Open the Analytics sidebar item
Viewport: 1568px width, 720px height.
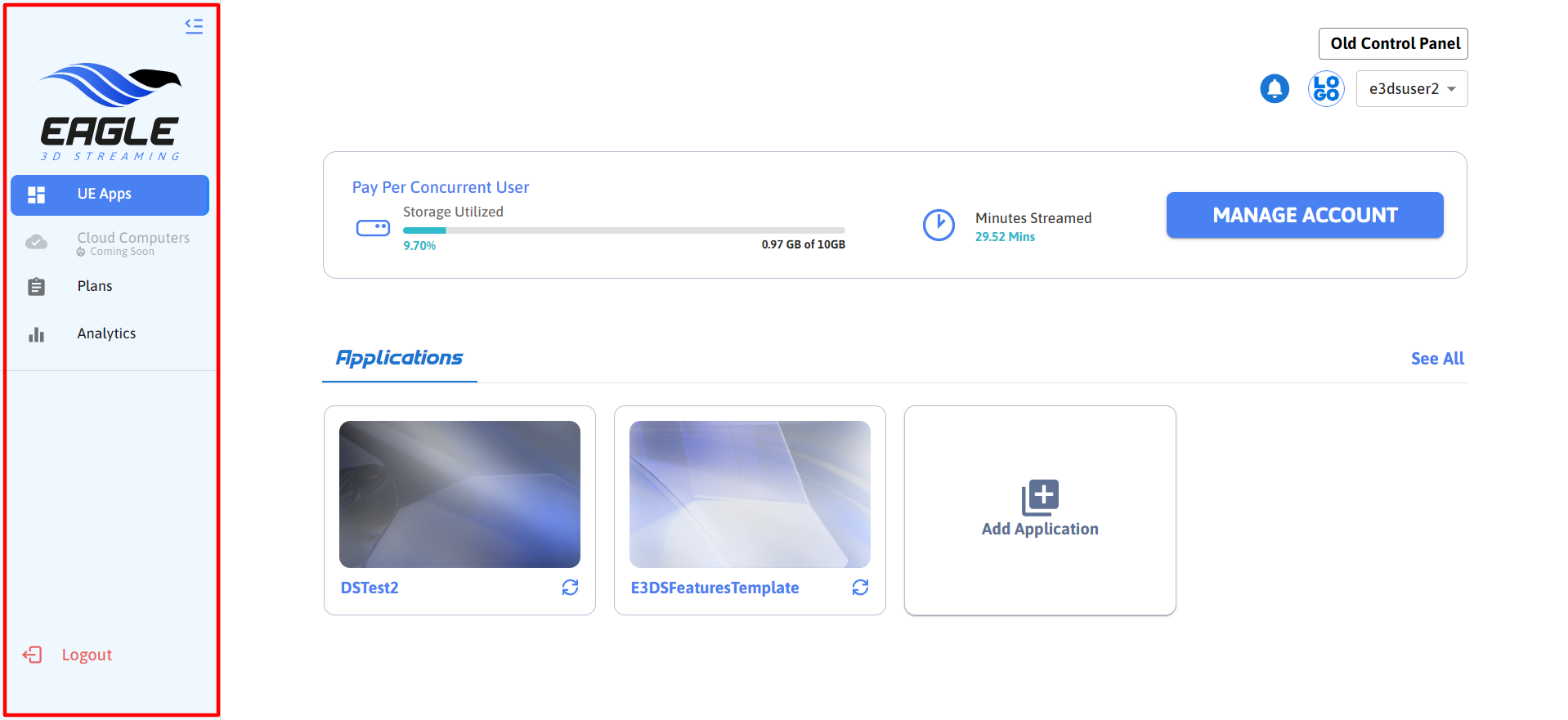(x=106, y=333)
